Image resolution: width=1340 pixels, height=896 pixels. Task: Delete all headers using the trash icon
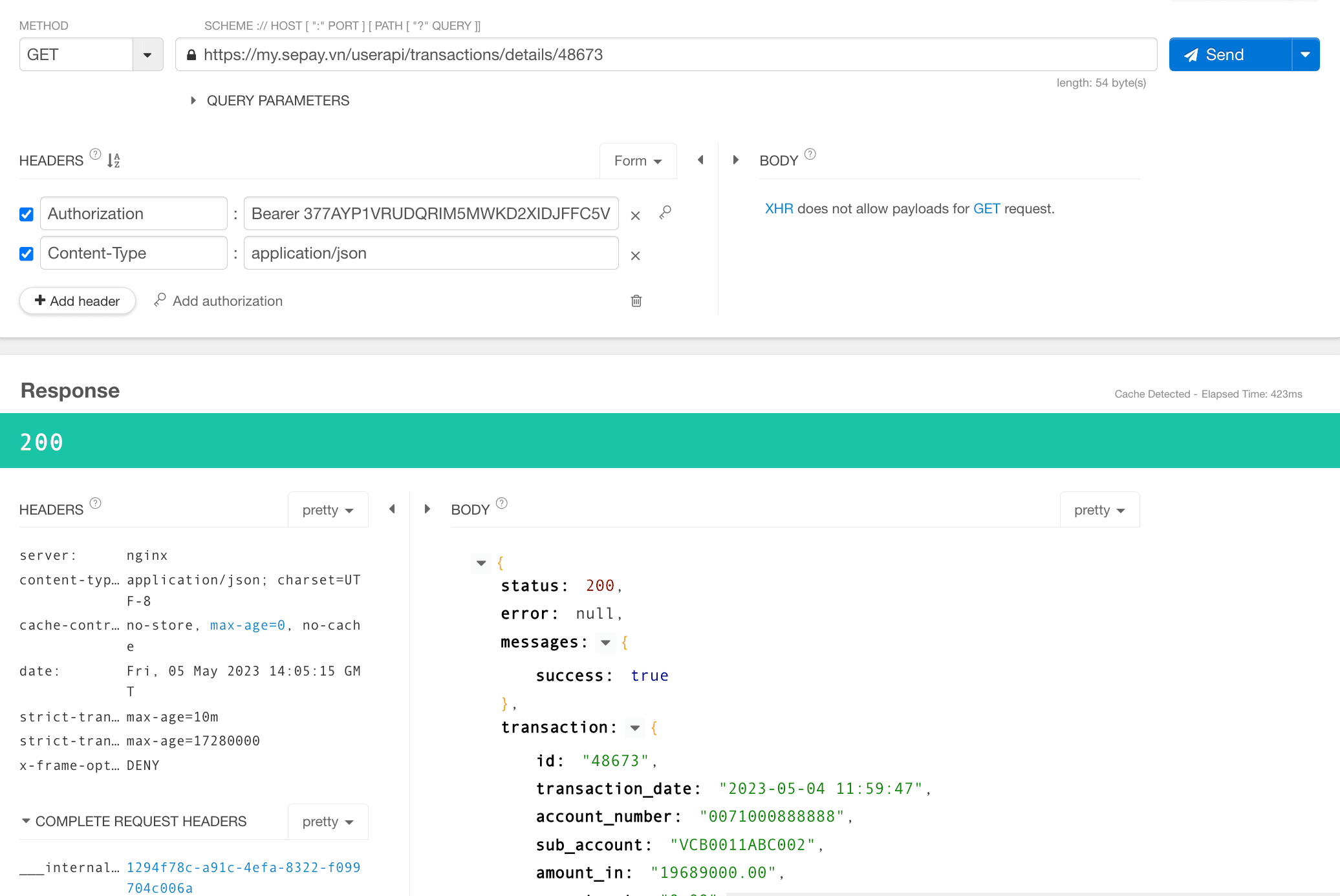636,301
